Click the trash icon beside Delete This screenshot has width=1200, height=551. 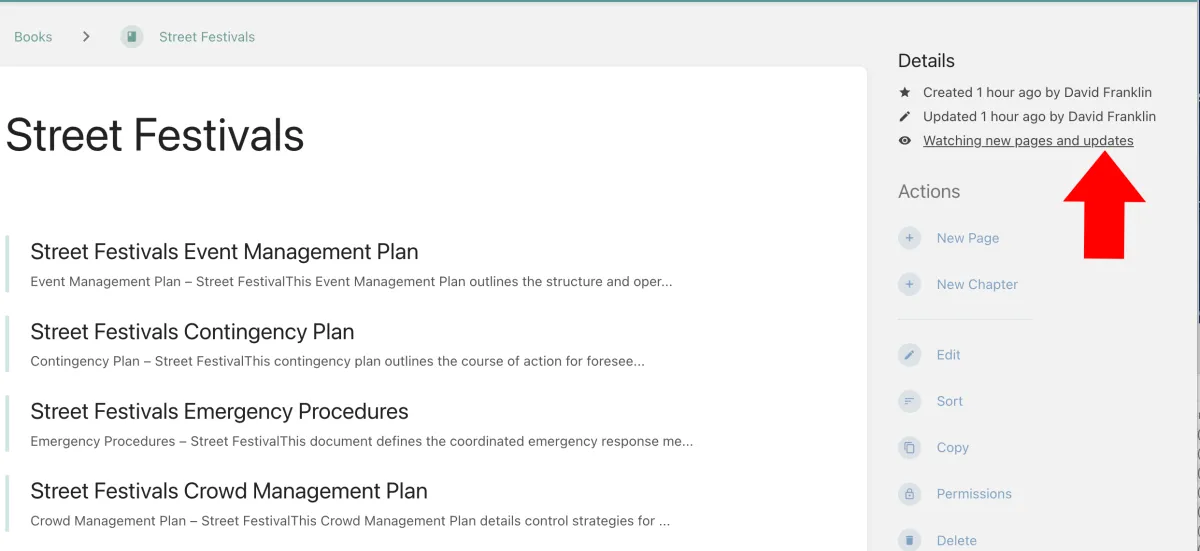(x=909, y=540)
